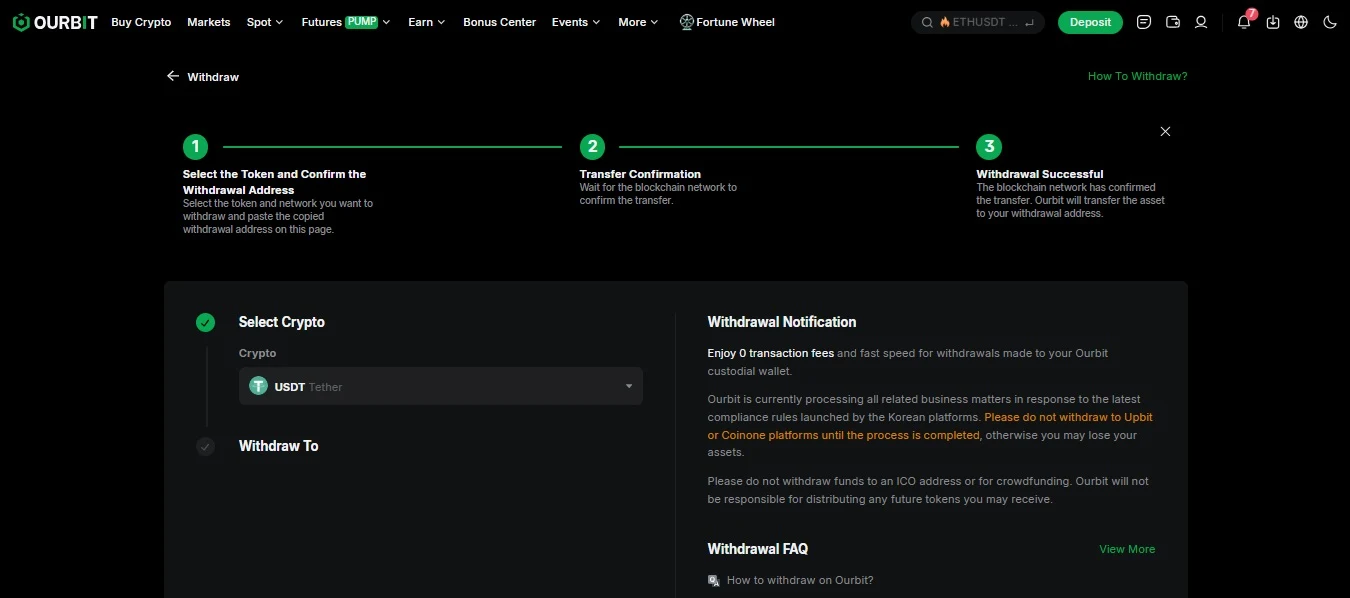Click the ETHUSDT search field
Image resolution: width=1350 pixels, height=598 pixels.
(x=978, y=22)
